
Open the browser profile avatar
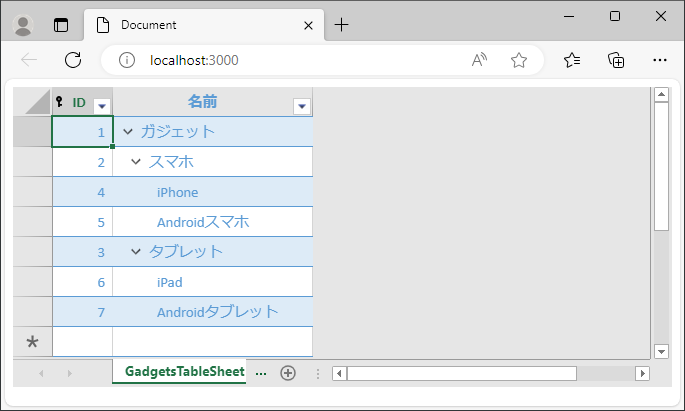click(x=23, y=25)
